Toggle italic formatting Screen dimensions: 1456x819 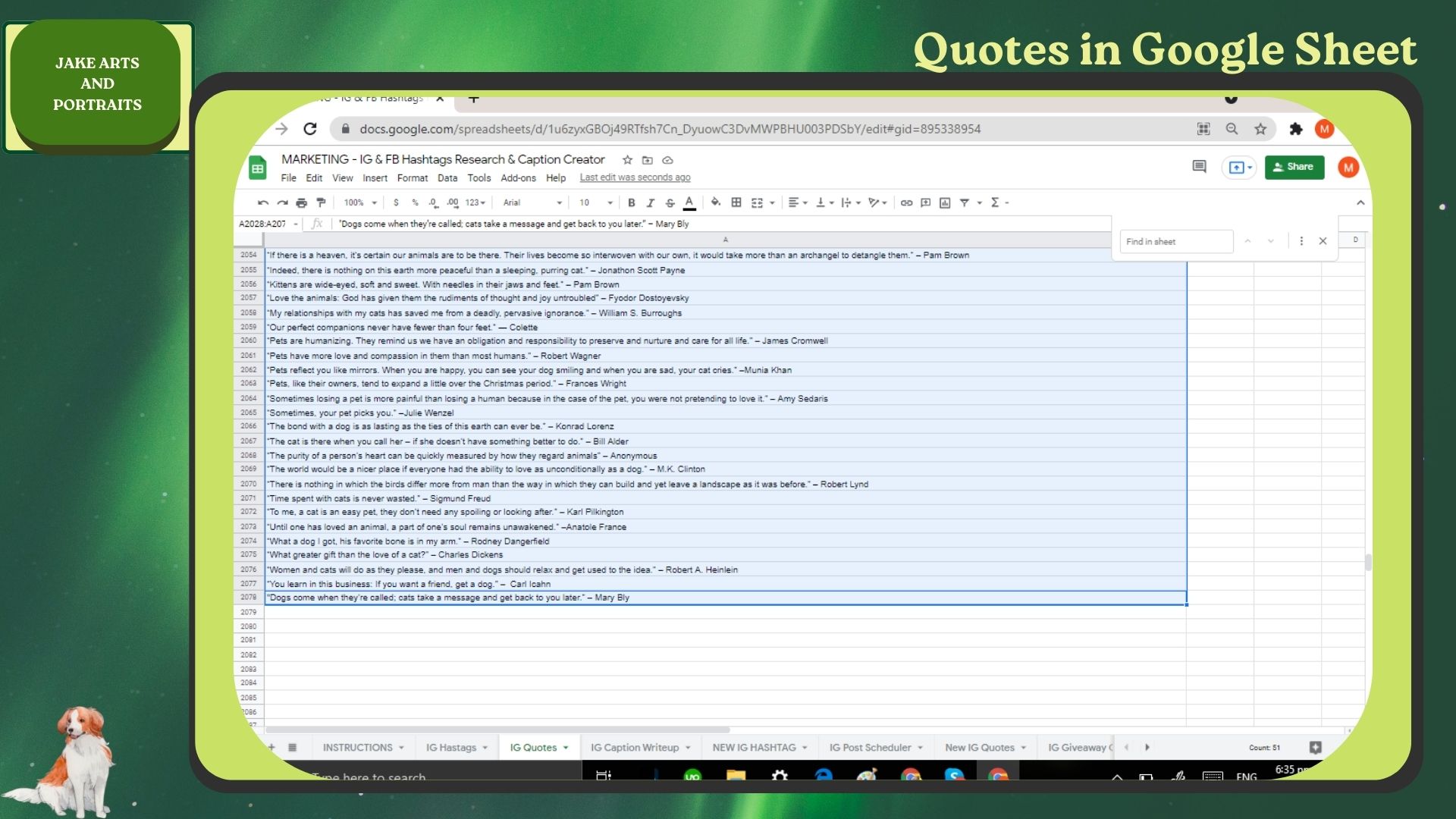coord(651,203)
